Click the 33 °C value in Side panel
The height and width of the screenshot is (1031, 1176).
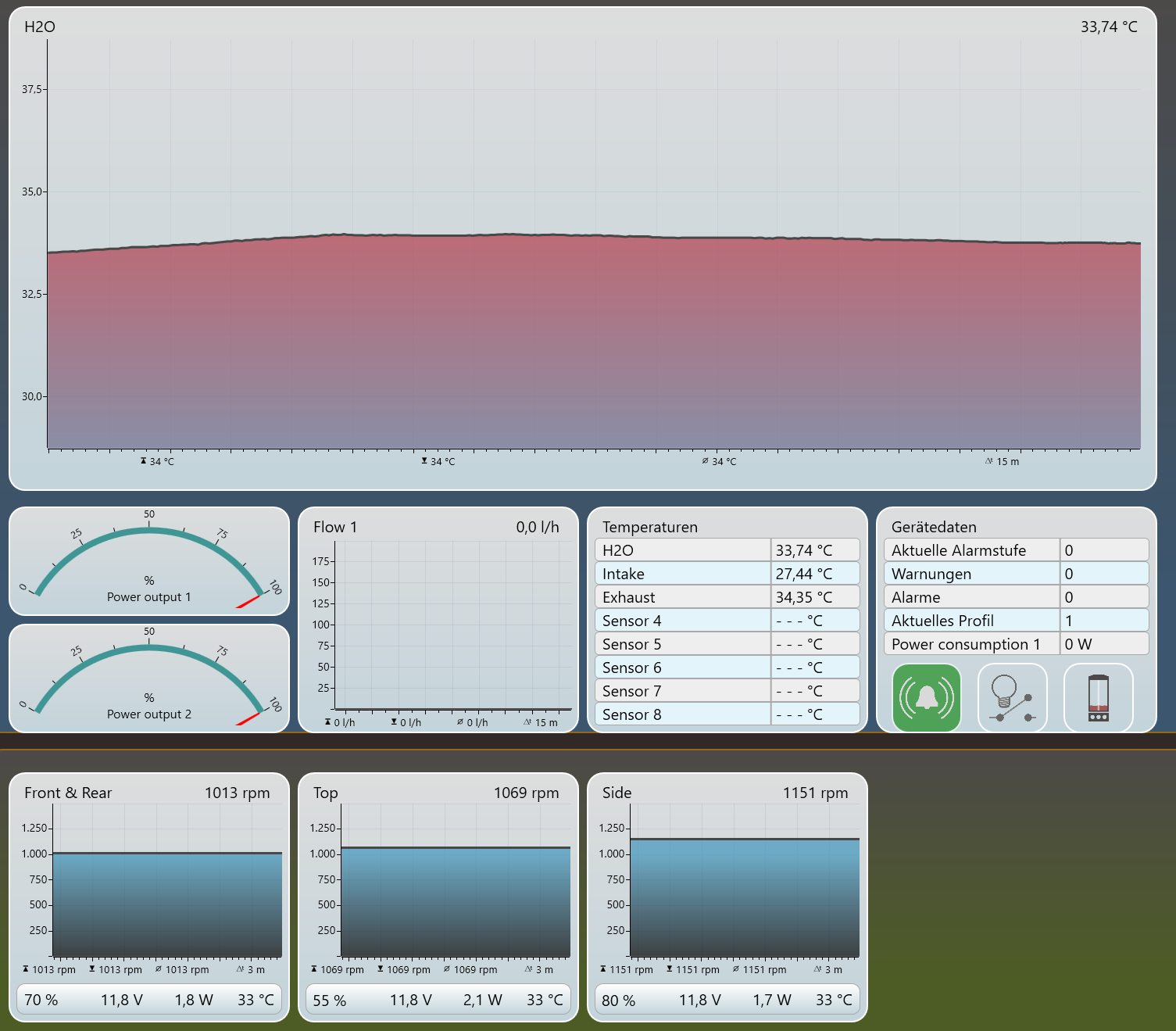(x=834, y=1000)
